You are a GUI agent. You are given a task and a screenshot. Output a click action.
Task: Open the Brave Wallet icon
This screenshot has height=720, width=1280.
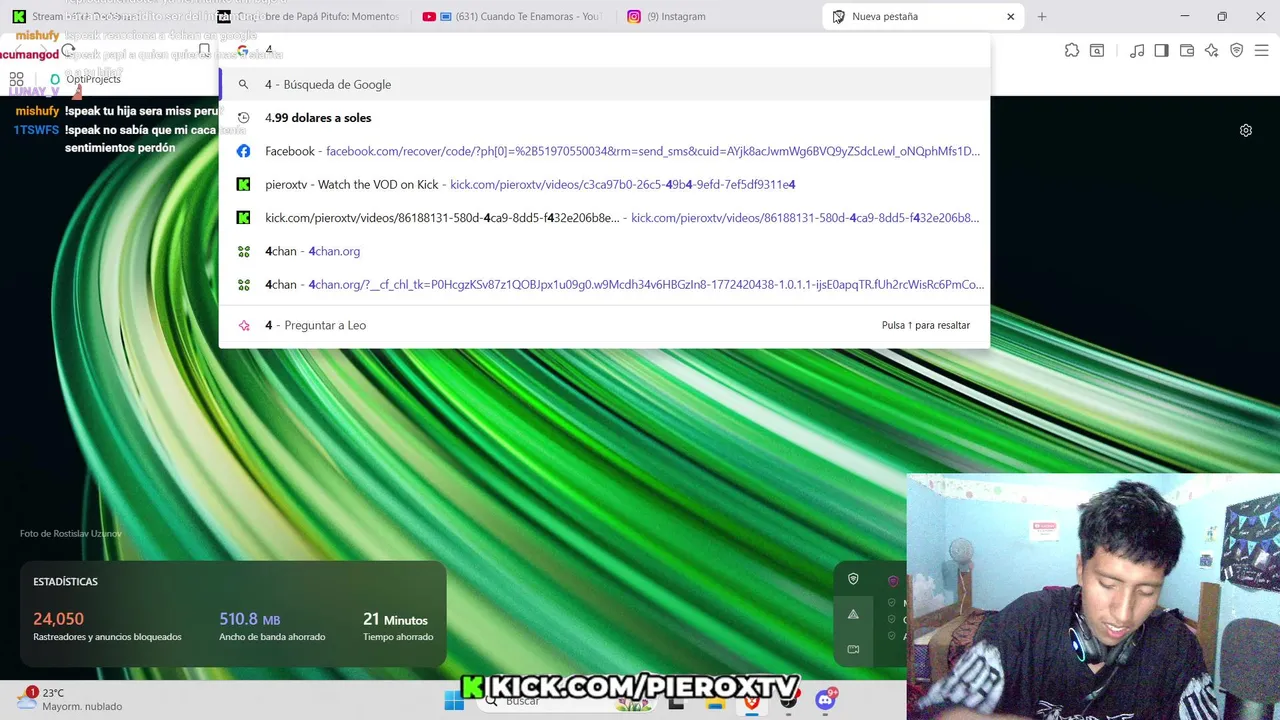coord(1187,51)
